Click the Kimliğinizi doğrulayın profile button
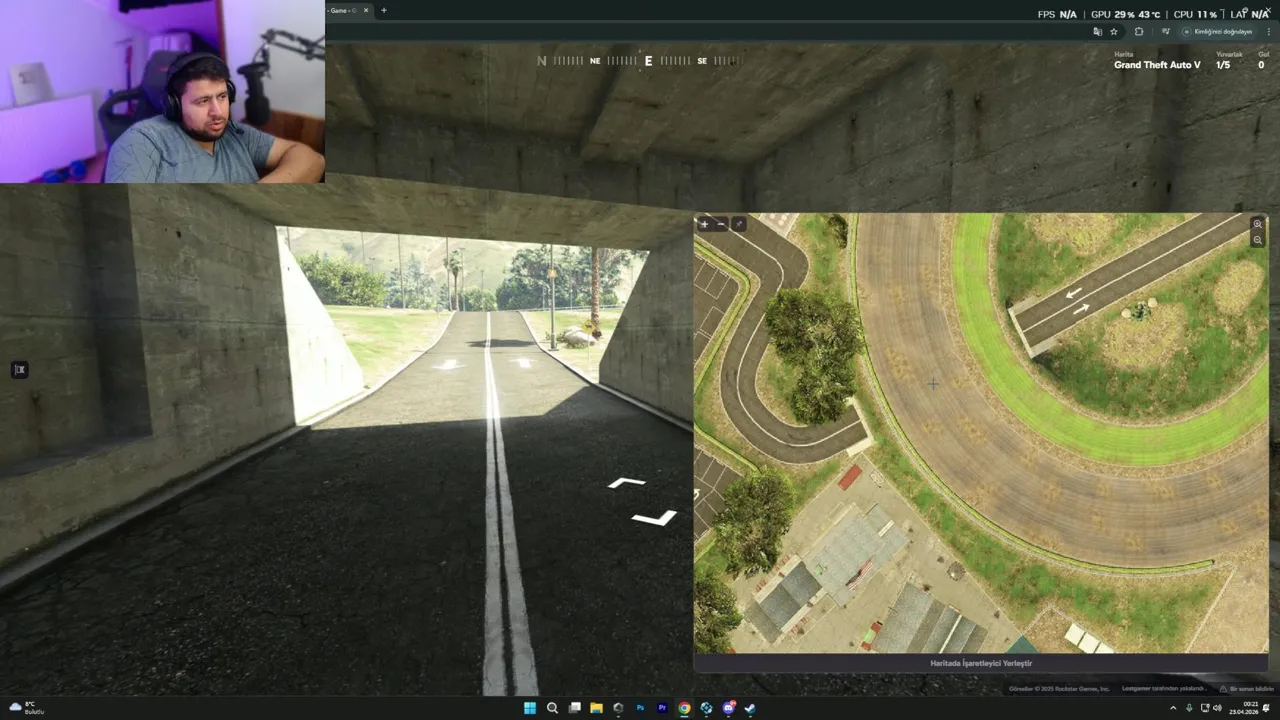 coord(1218,32)
